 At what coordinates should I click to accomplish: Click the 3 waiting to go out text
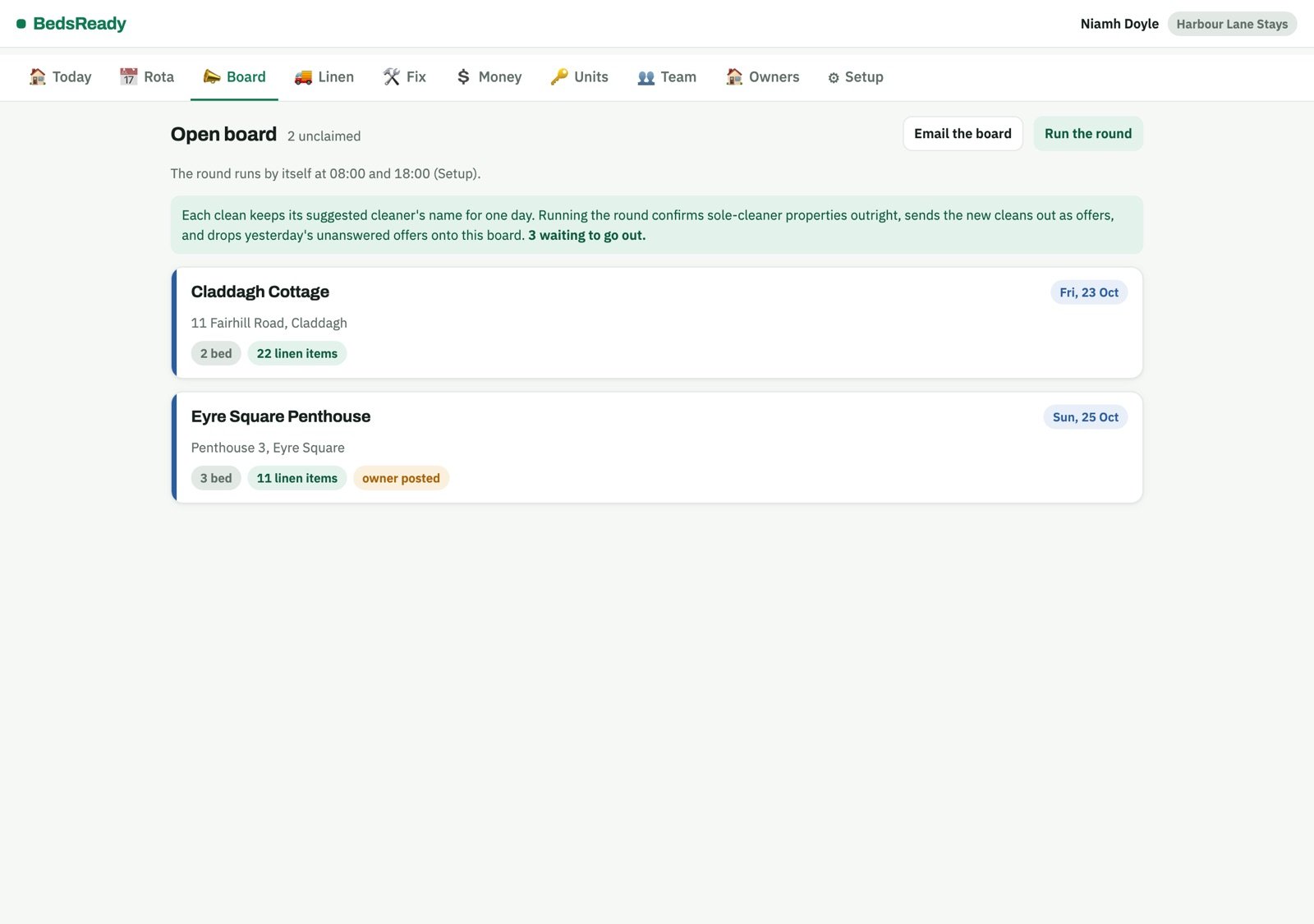(587, 235)
